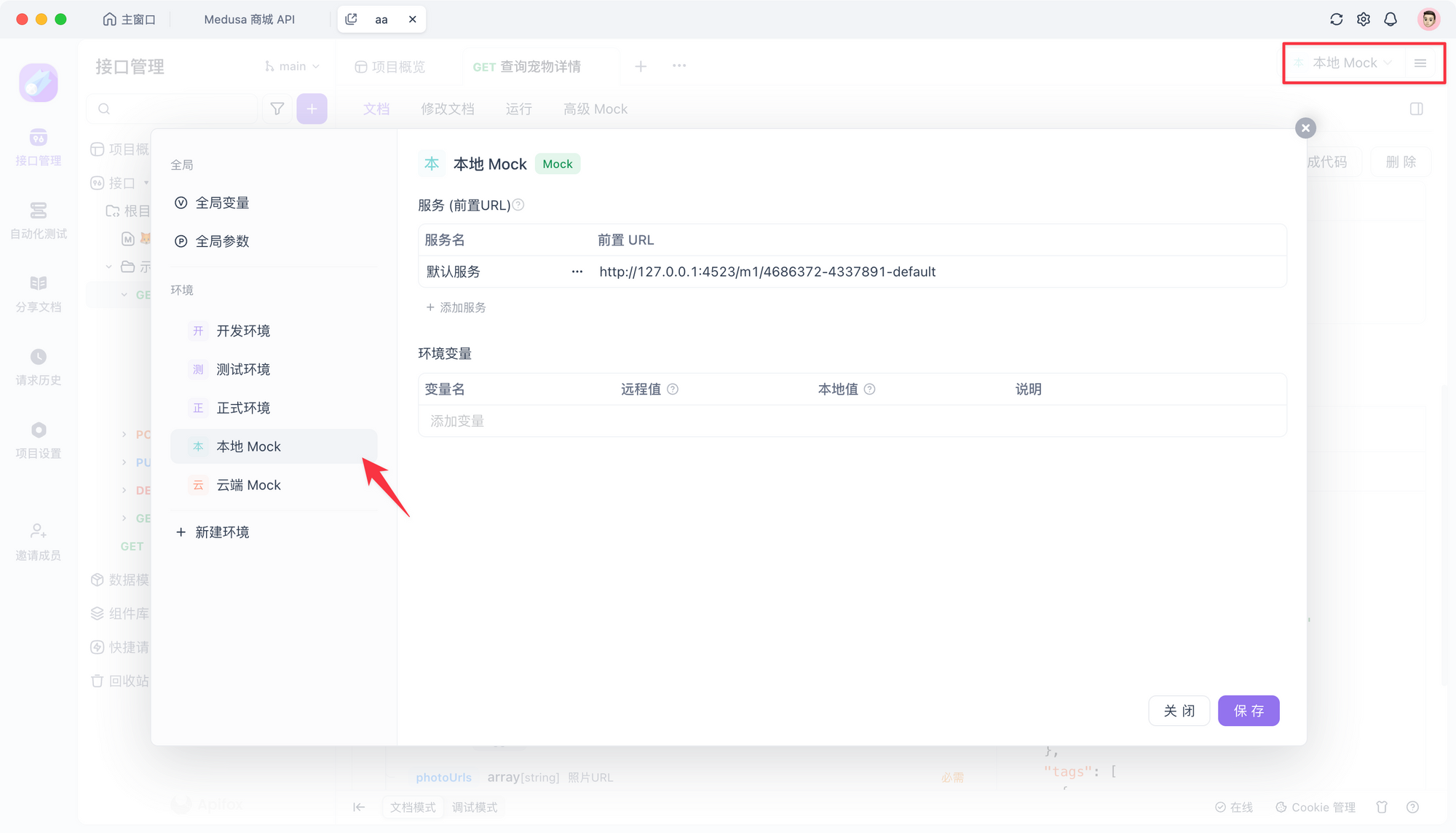Open the hamburger menu beside 本地 Mock

coord(1420,63)
